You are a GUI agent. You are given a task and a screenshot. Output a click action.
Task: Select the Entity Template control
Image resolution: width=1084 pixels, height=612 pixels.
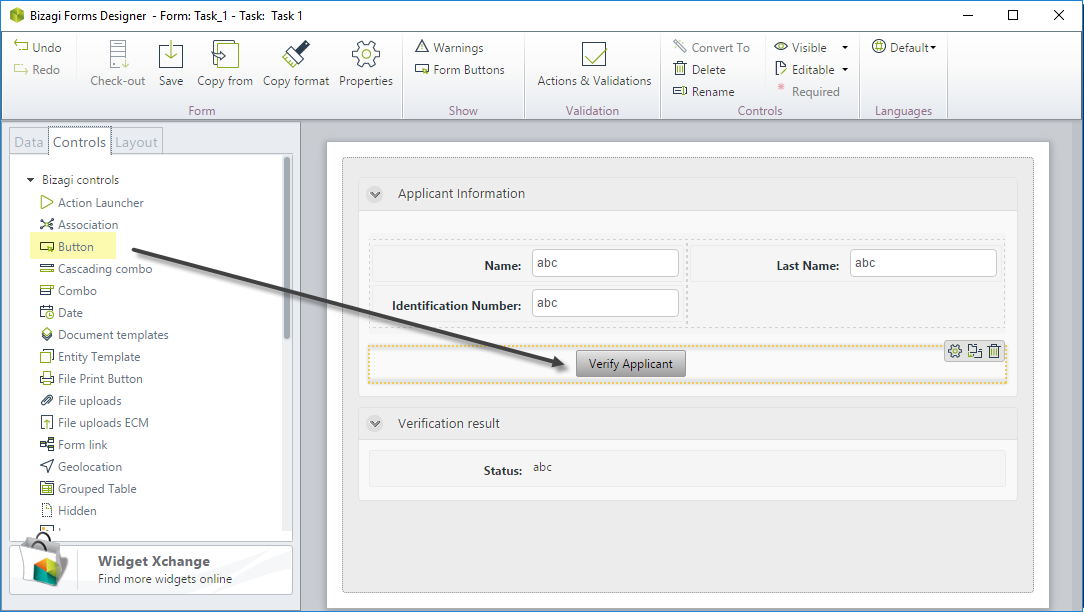pyautogui.click(x=90, y=357)
